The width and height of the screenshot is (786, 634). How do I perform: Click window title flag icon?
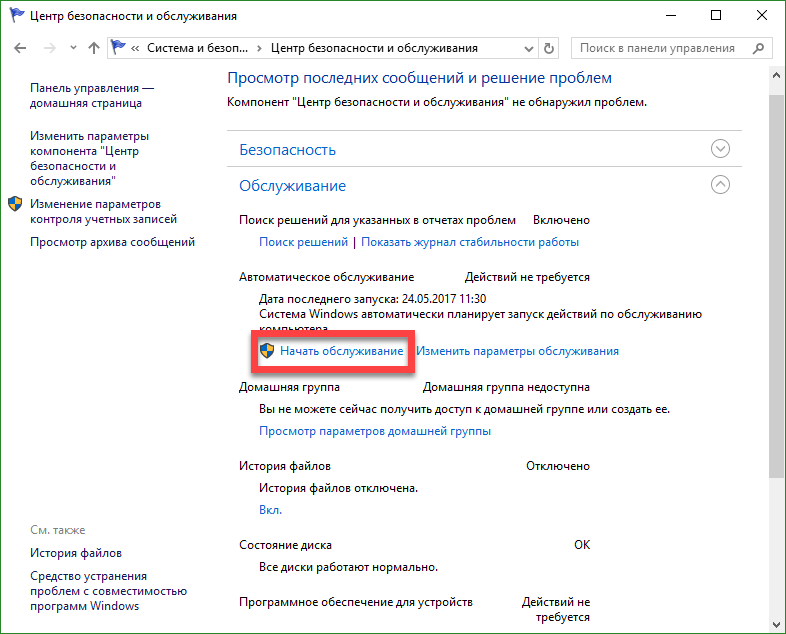point(17,16)
